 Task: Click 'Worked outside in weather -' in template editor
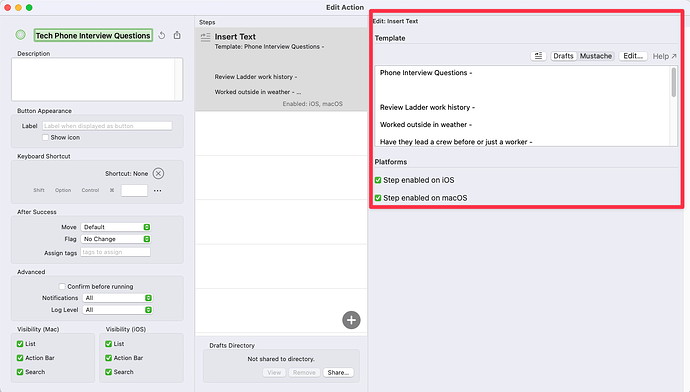pyautogui.click(x=426, y=125)
